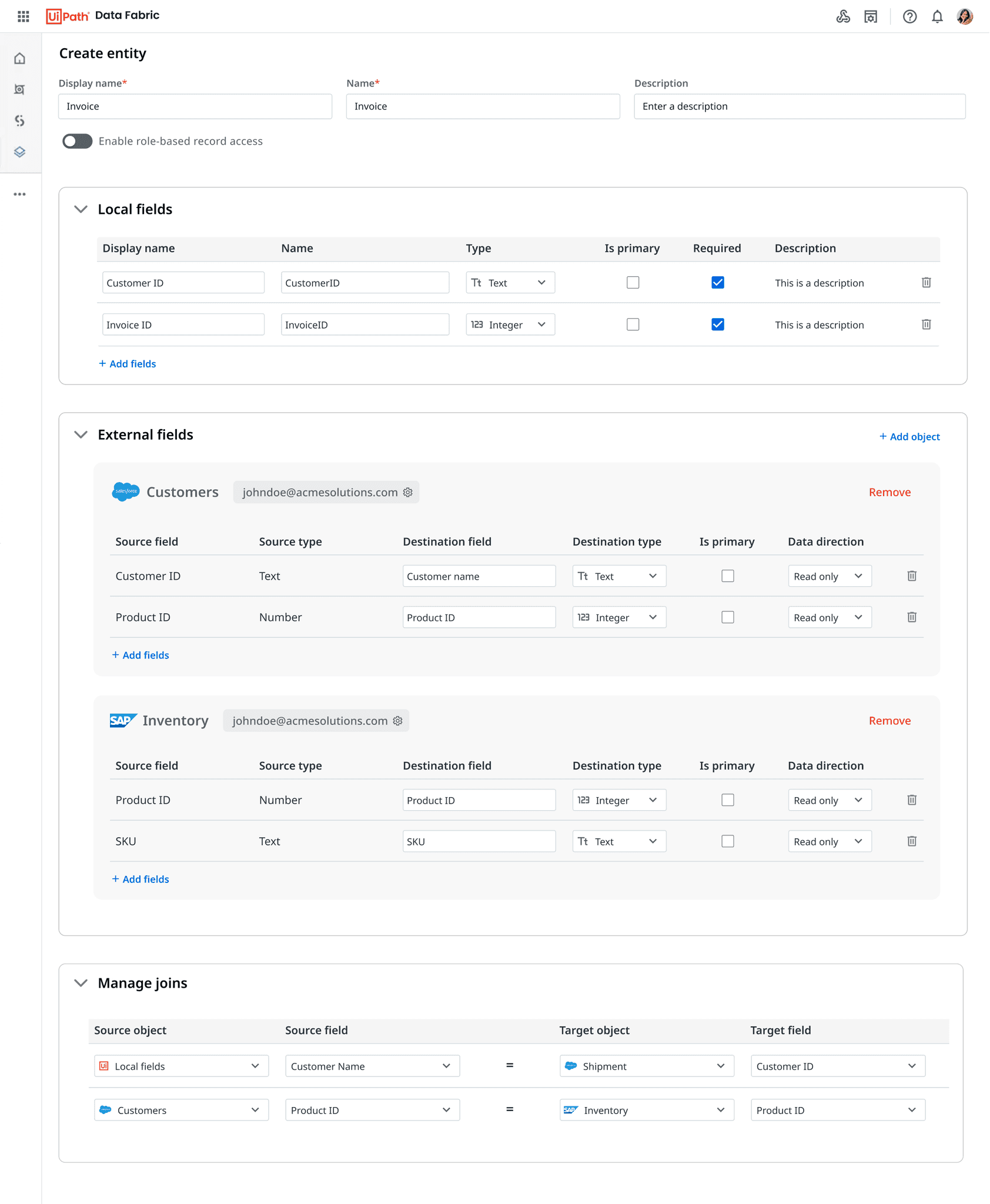Click the AI webhook icon in header

pos(843,16)
